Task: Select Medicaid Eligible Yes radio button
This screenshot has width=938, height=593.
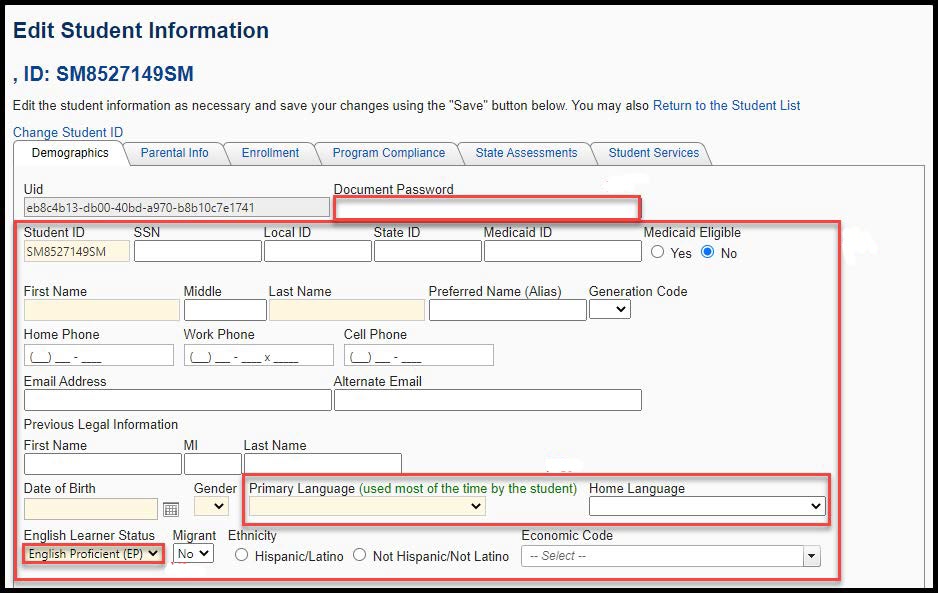Action: [658, 253]
